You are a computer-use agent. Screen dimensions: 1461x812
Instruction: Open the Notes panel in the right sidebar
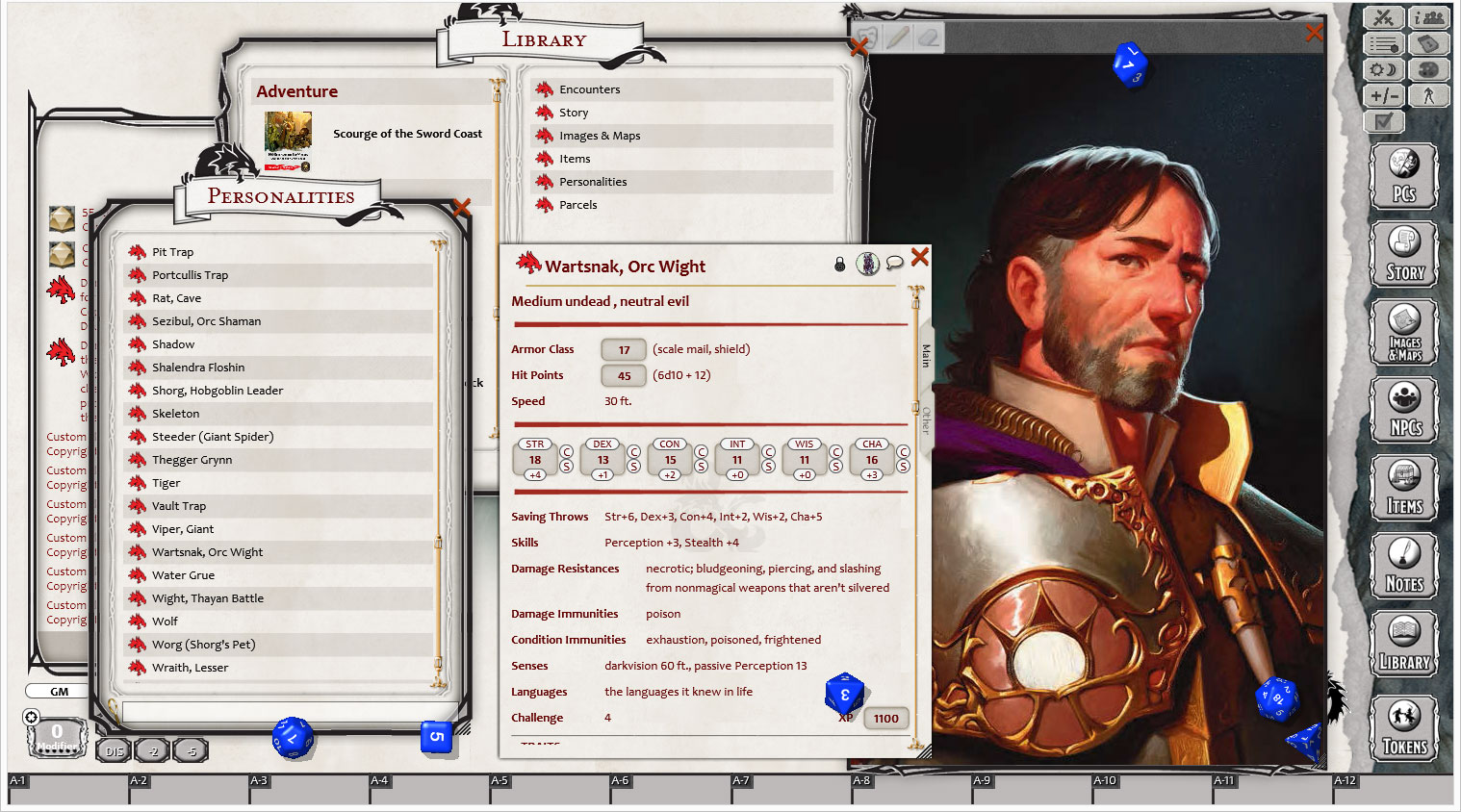(1403, 565)
